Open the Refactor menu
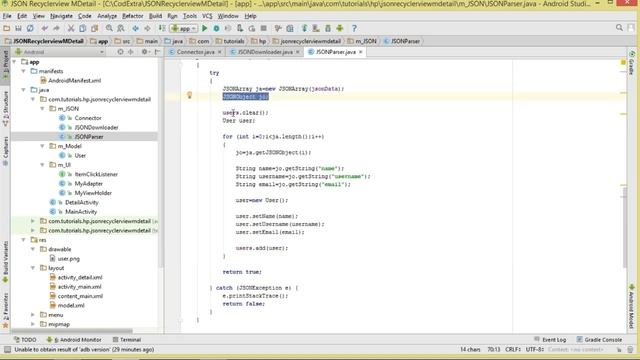The width and height of the screenshot is (640, 360). [x=133, y=16]
